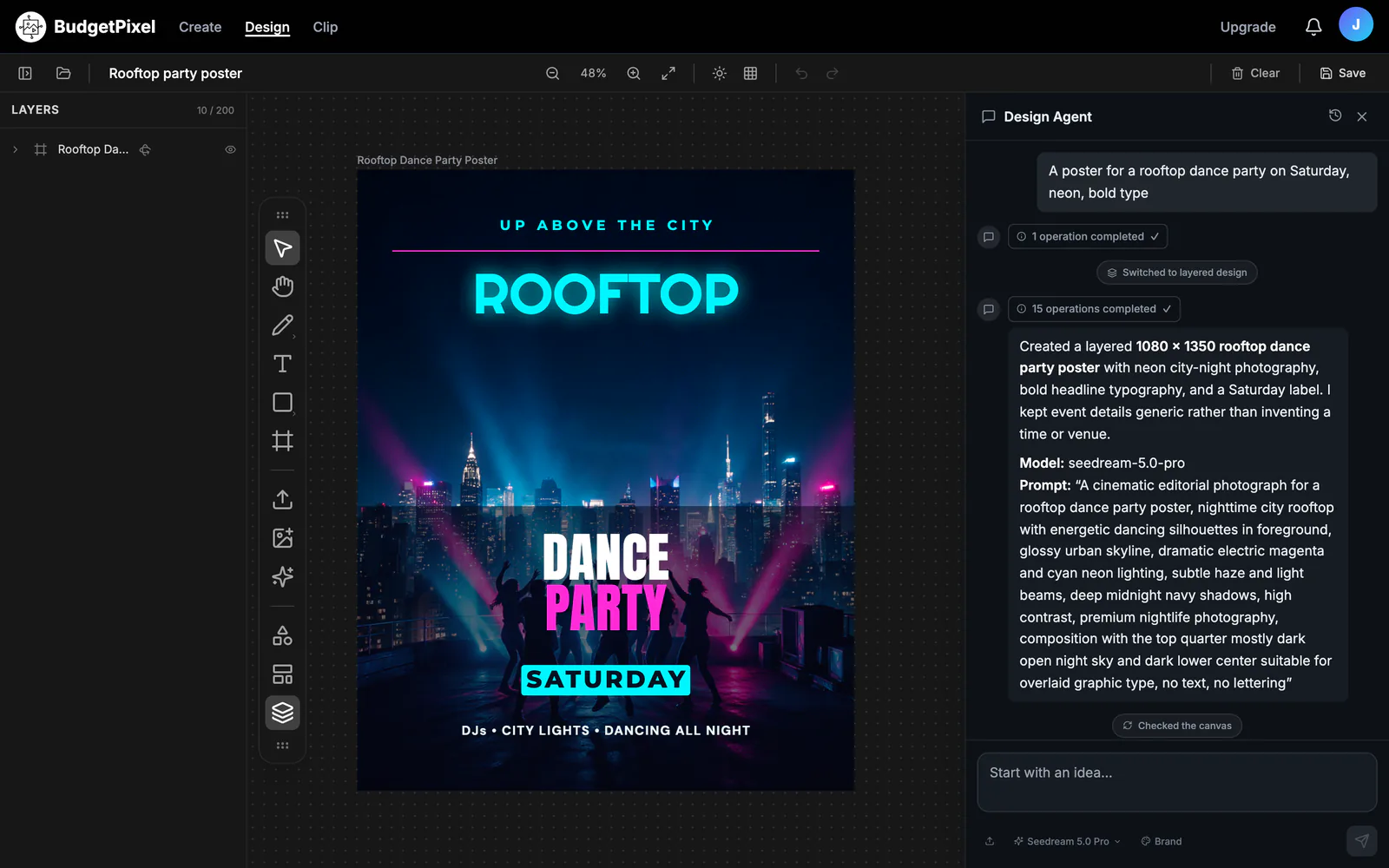Open notifications bell
This screenshot has height=868, width=1389.
pyautogui.click(x=1313, y=27)
